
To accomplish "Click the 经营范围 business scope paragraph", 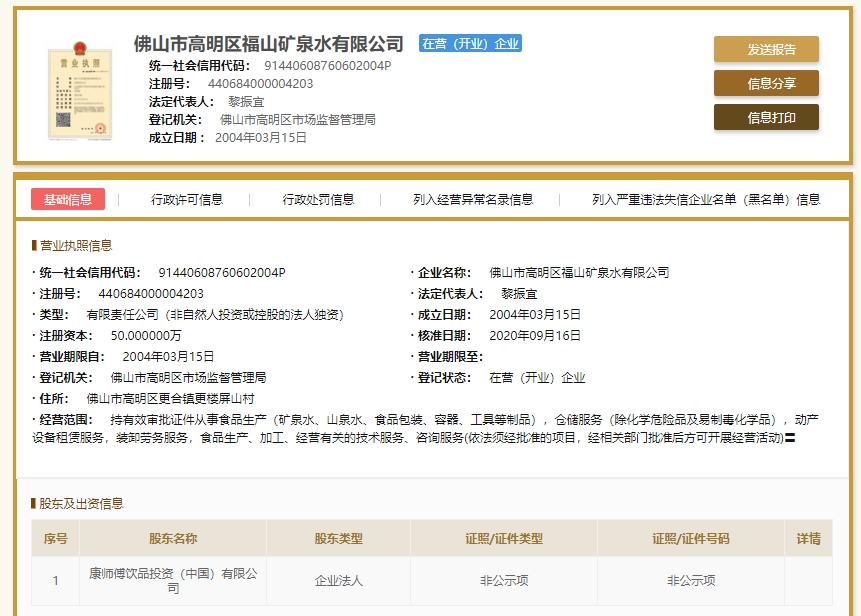I will coord(426,429).
